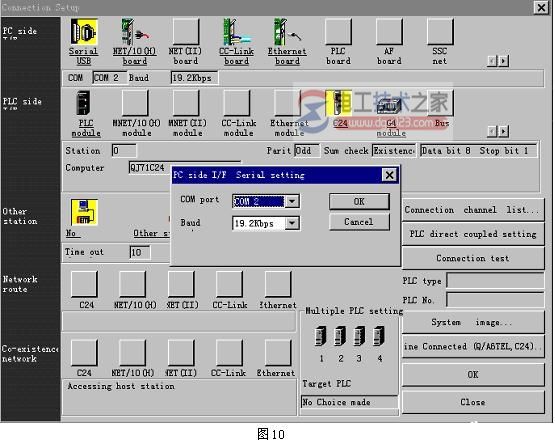Viewport: 555px width, 445px height.
Task: Click the SSC net icon box
Action: click(x=440, y=32)
